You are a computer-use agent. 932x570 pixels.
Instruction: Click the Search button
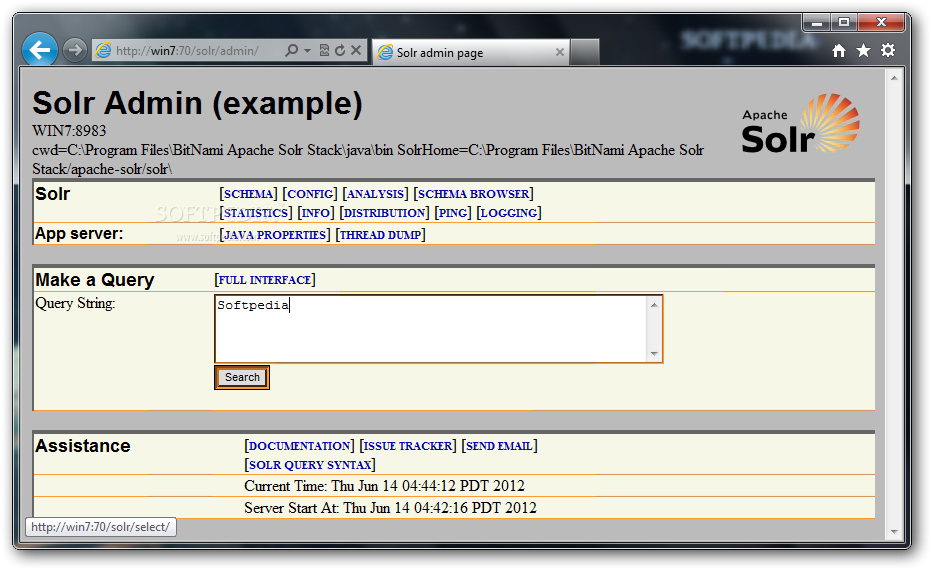coord(242,377)
